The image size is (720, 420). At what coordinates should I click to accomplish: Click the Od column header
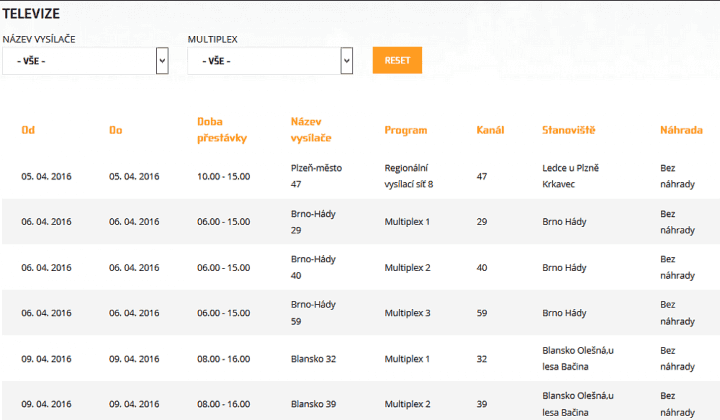coord(28,130)
